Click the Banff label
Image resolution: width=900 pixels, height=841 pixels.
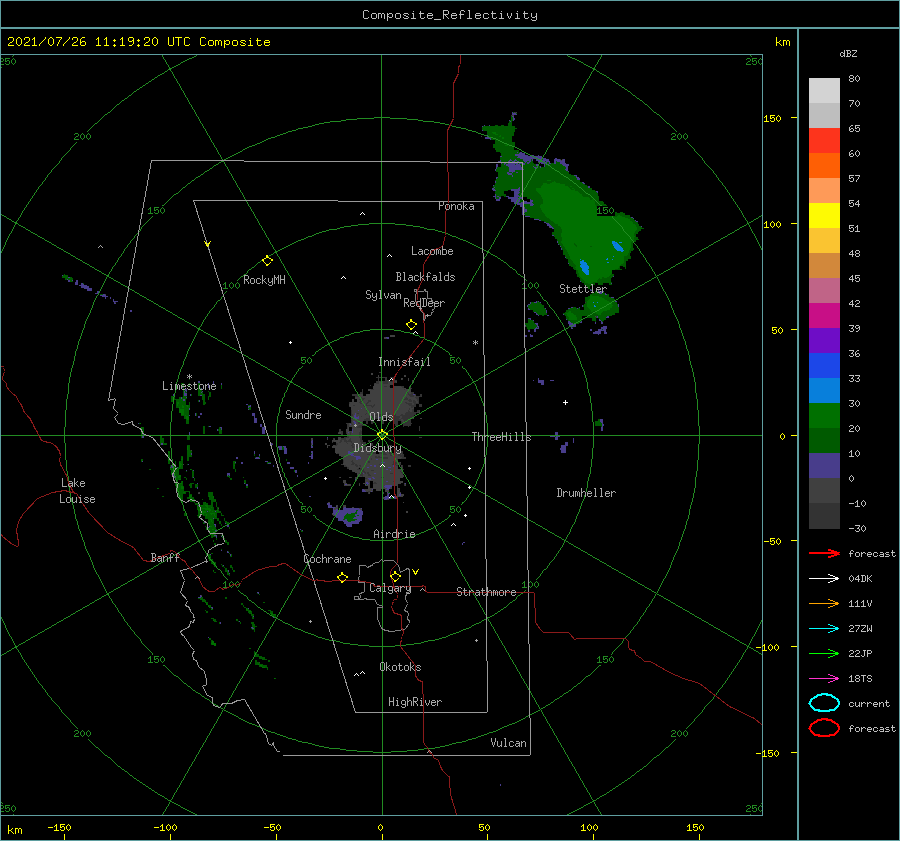165,558
